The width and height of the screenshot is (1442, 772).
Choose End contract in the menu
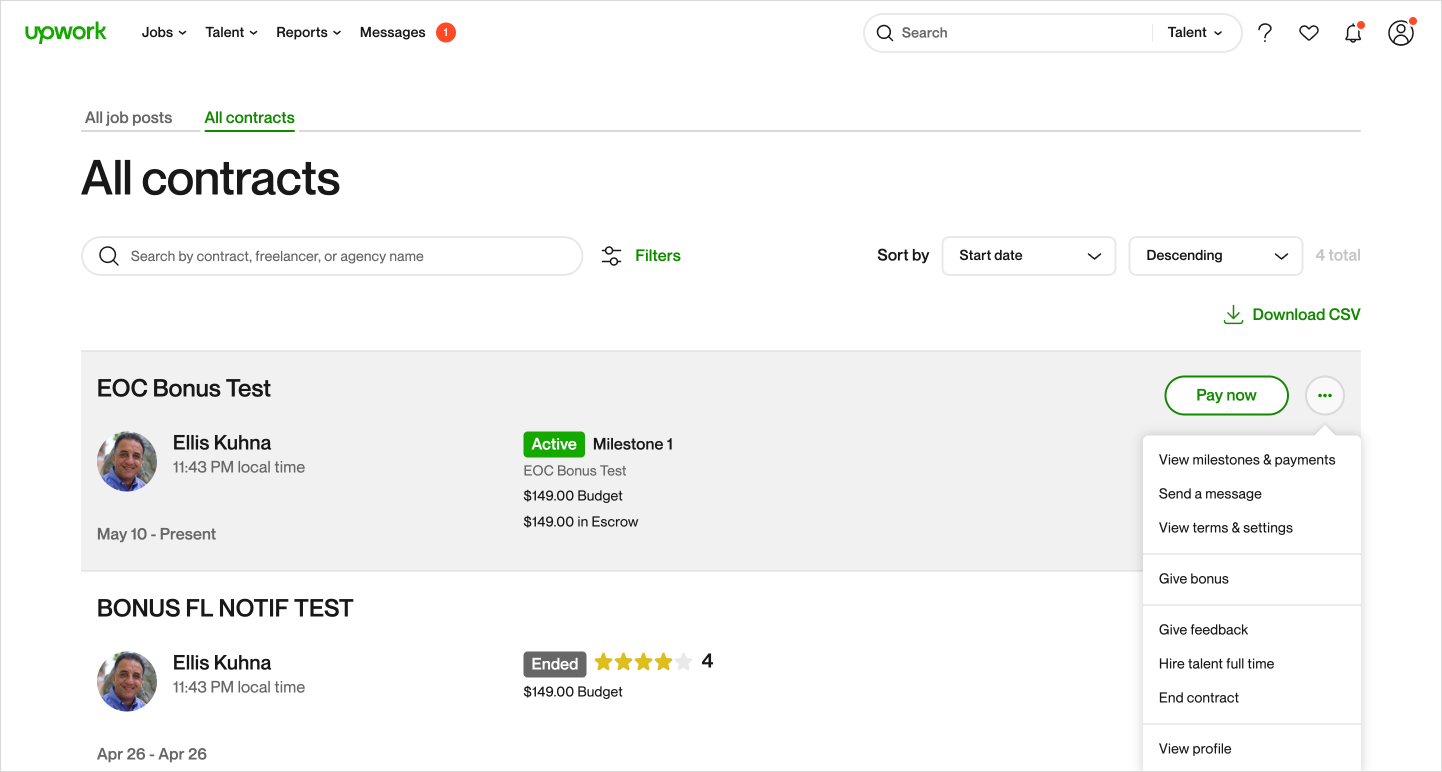(1198, 698)
